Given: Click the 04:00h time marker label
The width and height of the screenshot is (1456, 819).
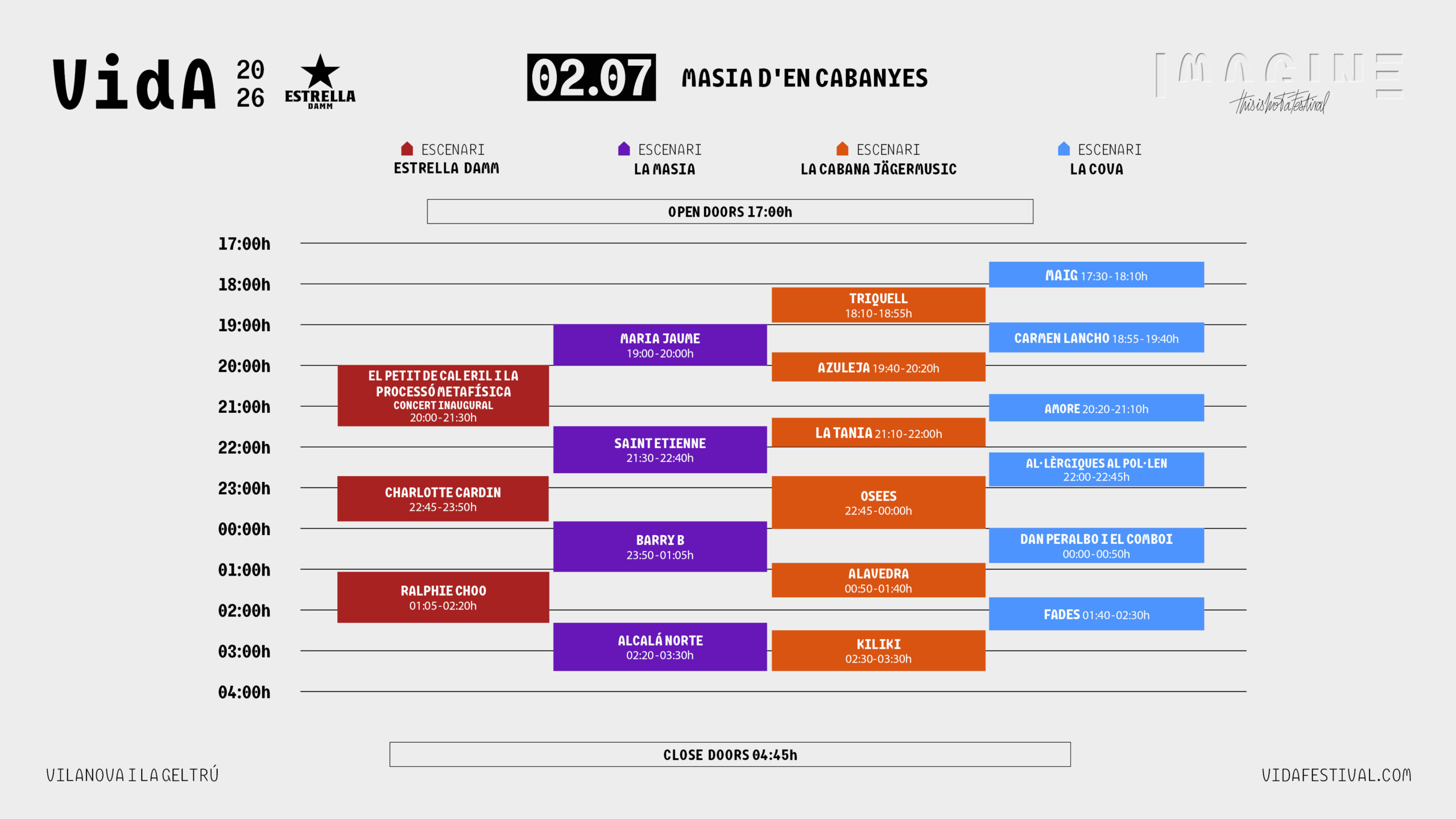Looking at the screenshot, I should (244, 693).
